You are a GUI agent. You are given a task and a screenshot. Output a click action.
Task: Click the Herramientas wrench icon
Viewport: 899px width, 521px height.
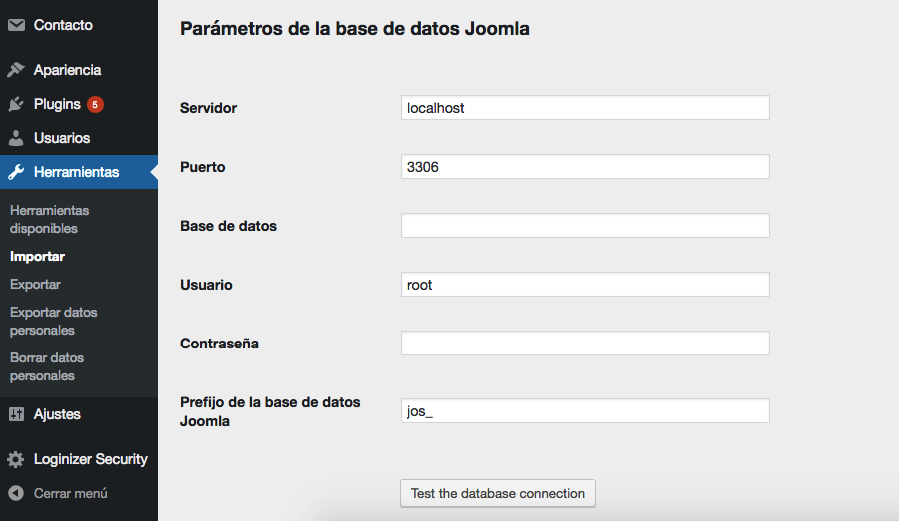pos(16,172)
